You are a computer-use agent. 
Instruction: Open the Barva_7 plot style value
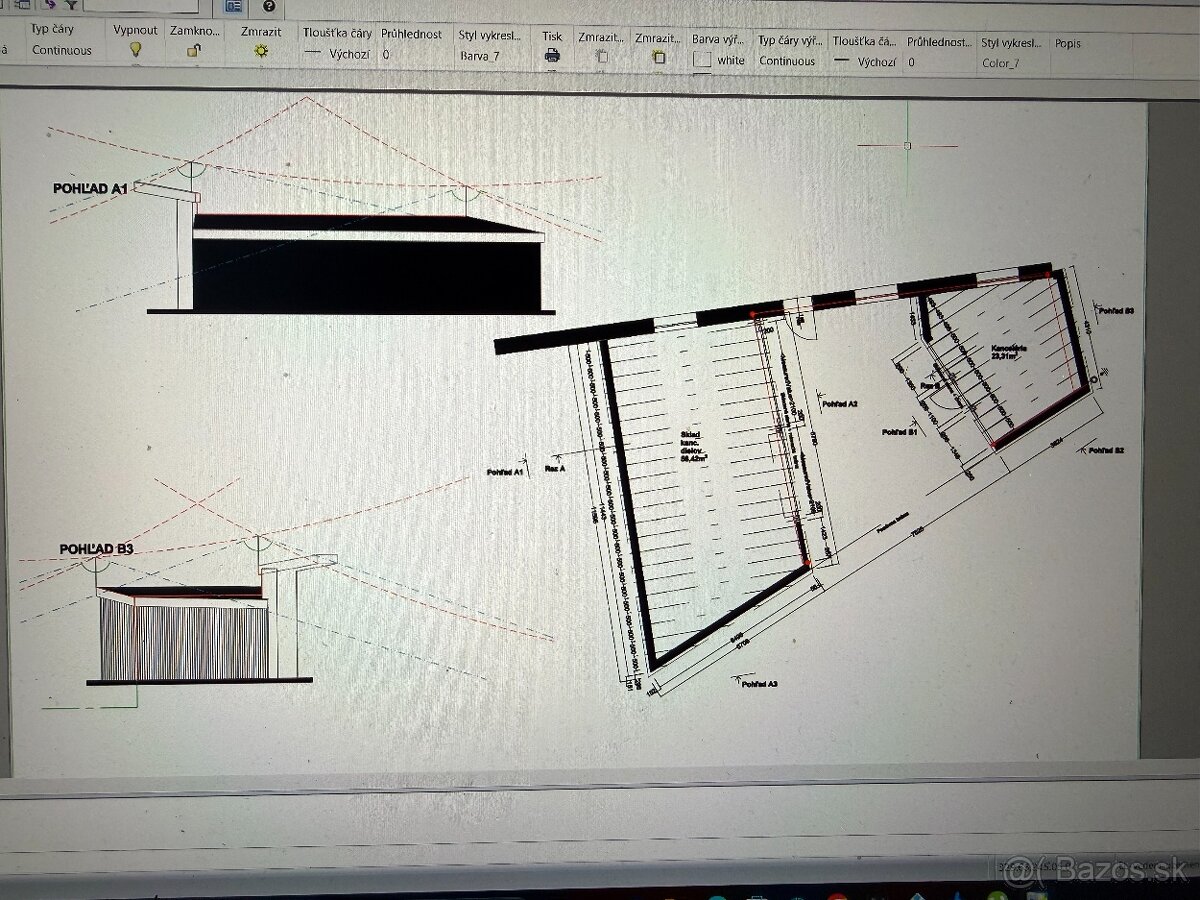(480, 56)
